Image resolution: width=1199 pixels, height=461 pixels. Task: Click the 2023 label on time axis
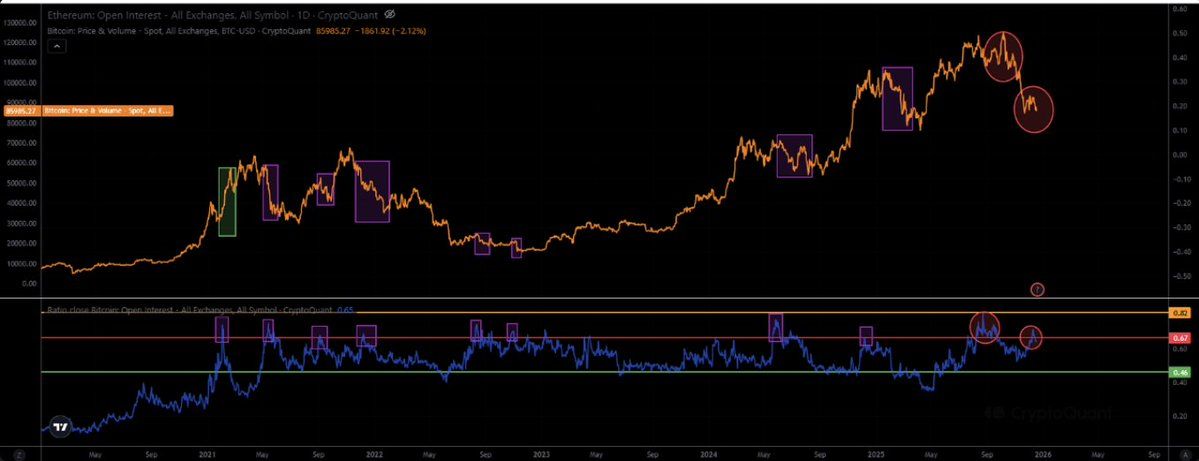[541, 454]
